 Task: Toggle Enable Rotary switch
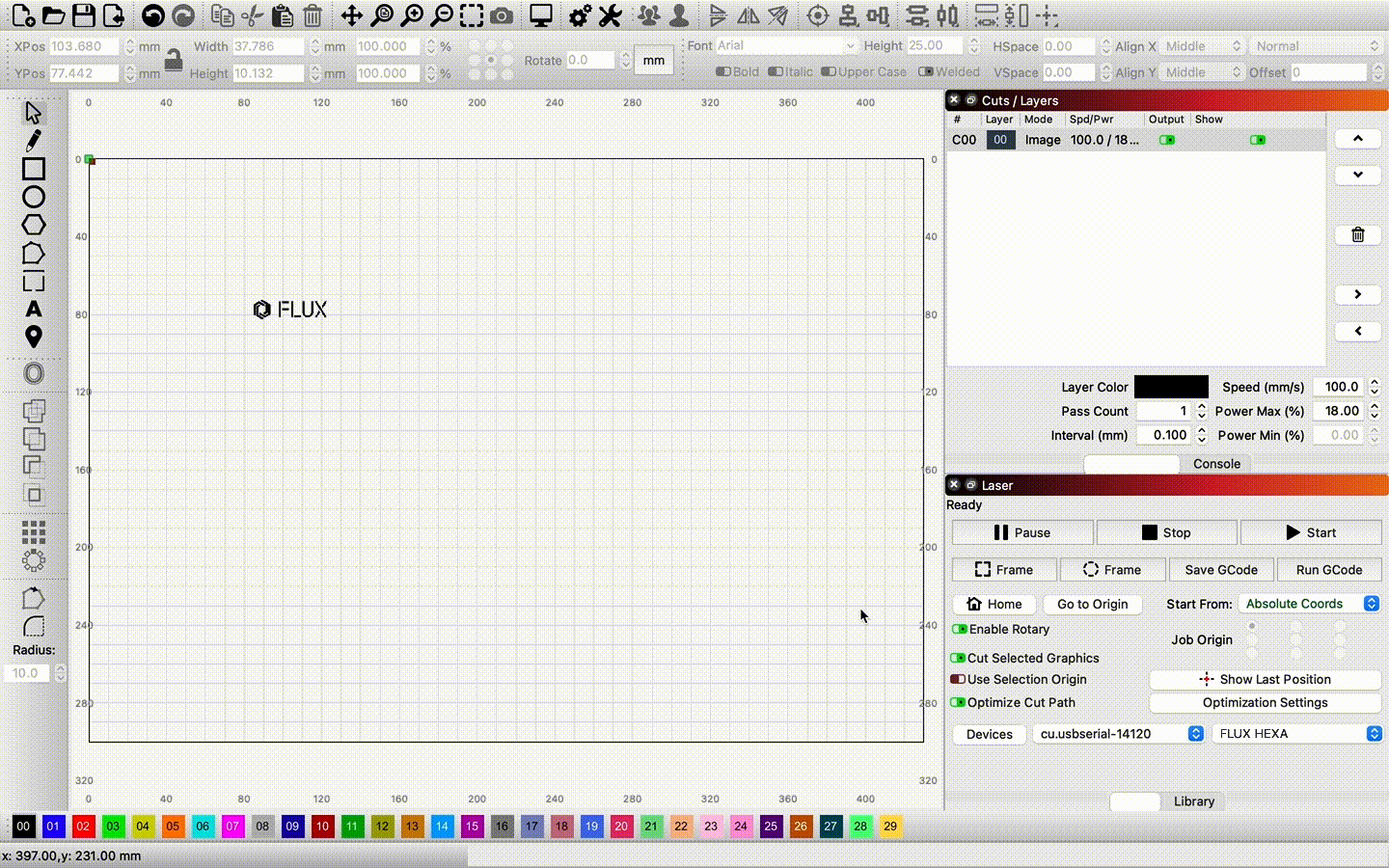click(x=959, y=629)
